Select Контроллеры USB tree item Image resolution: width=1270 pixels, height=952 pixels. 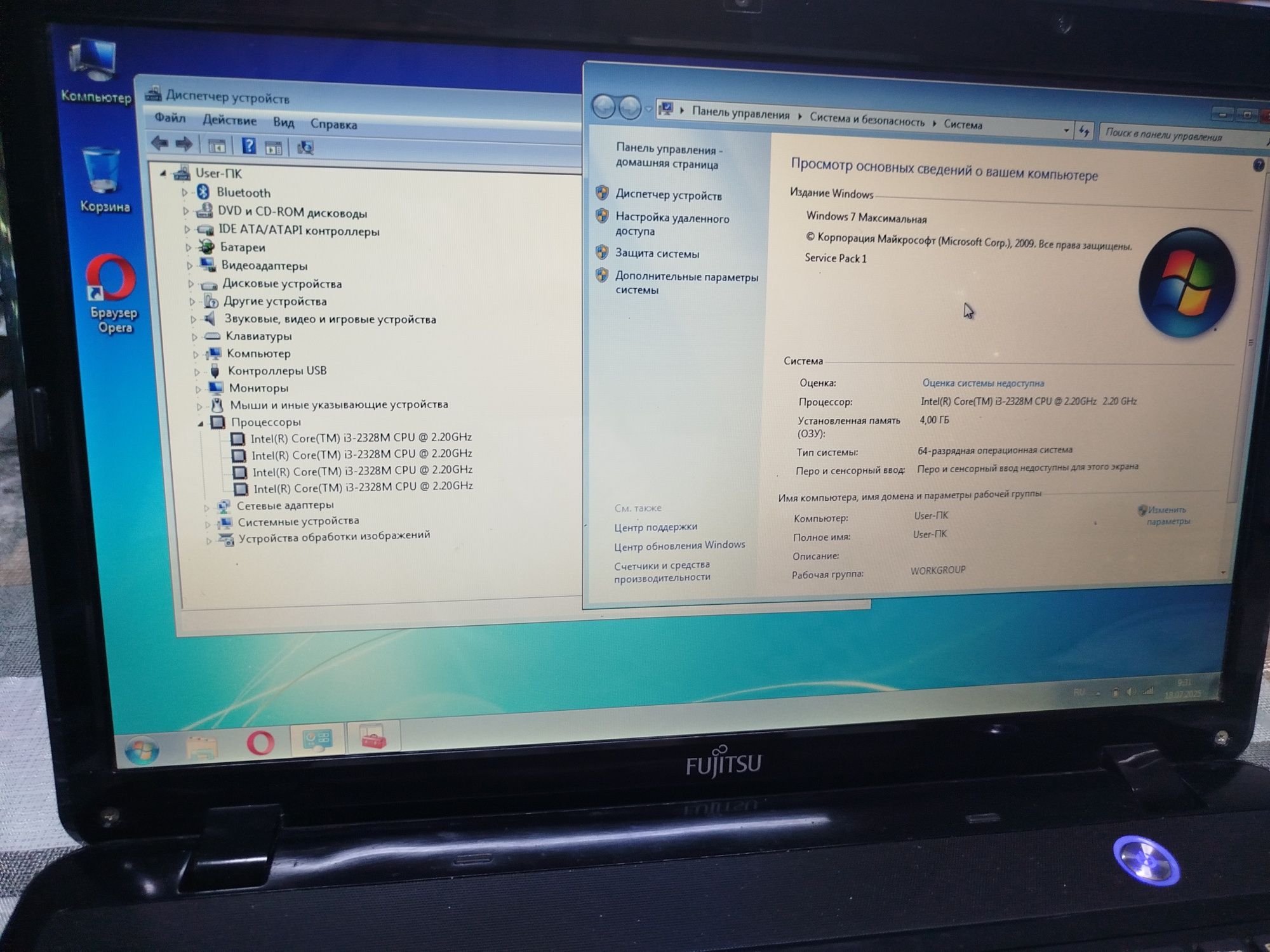point(277,371)
